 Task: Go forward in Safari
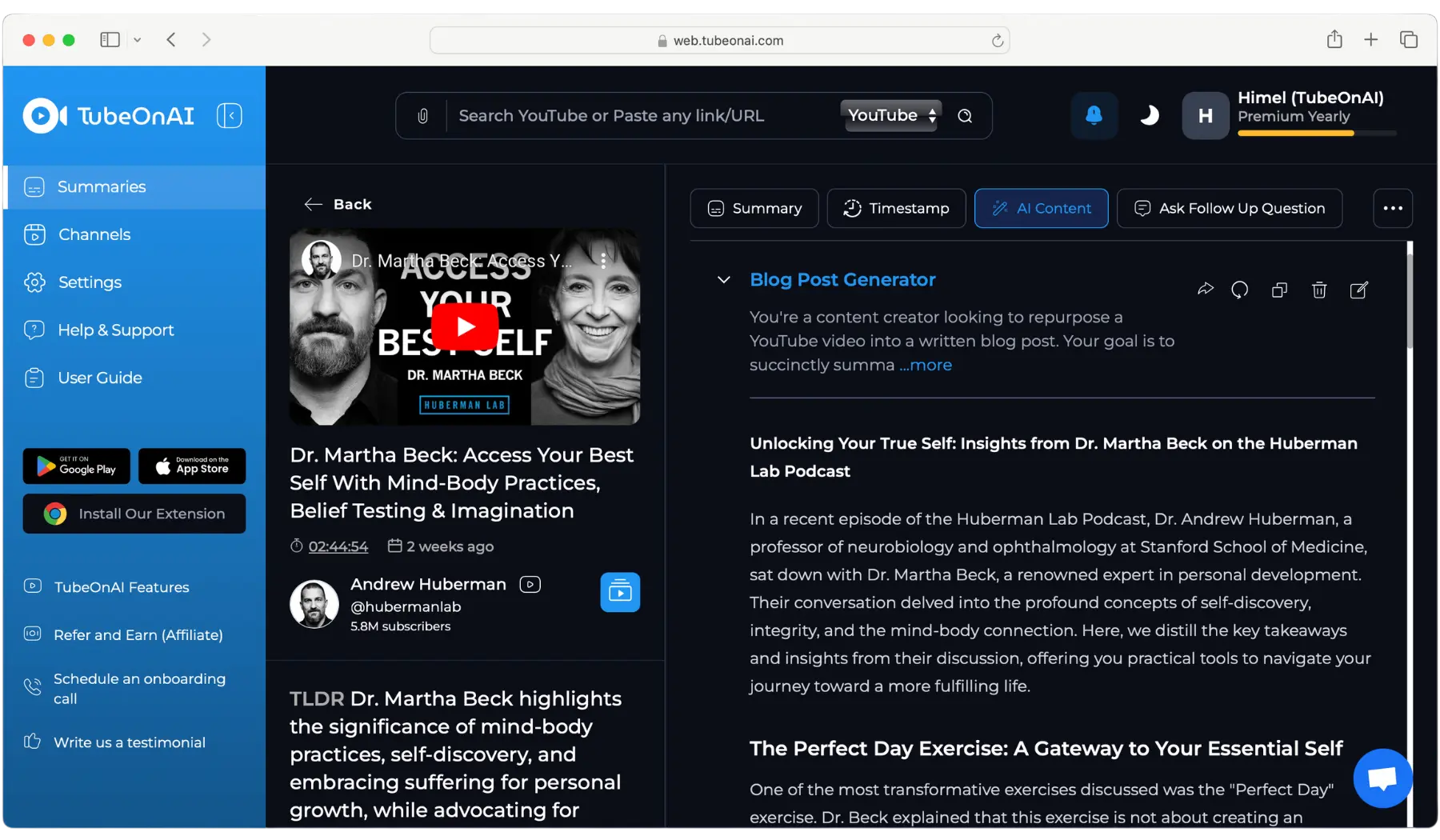(206, 40)
